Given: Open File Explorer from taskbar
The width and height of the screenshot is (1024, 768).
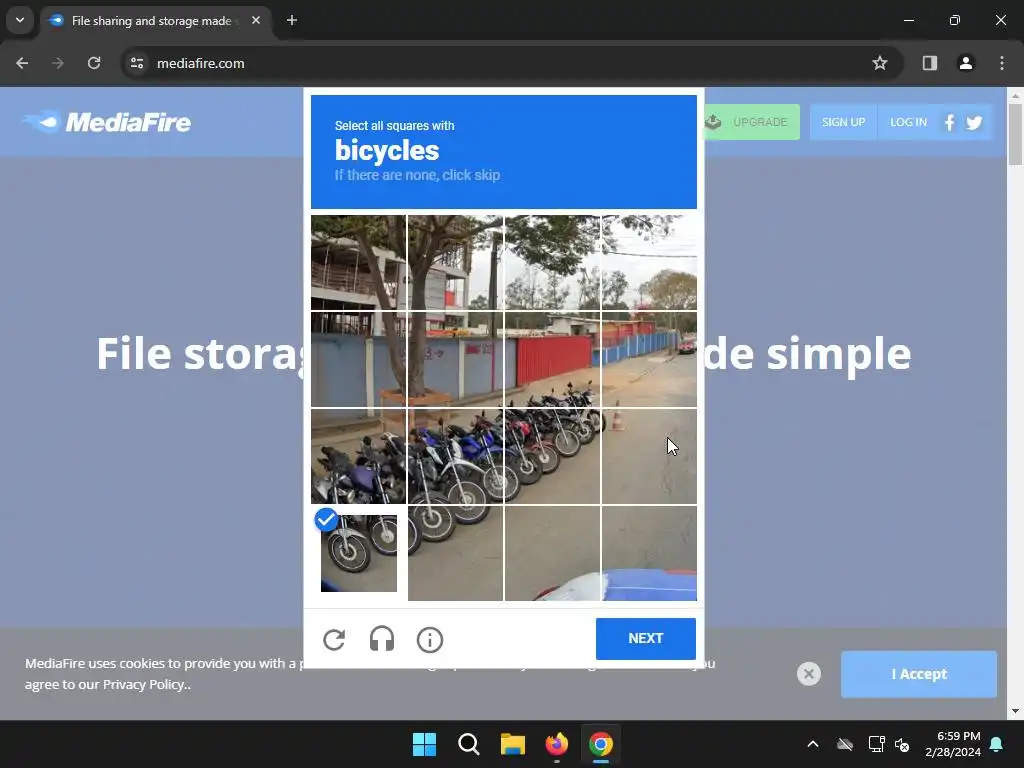Looking at the screenshot, I should pyautogui.click(x=513, y=744).
